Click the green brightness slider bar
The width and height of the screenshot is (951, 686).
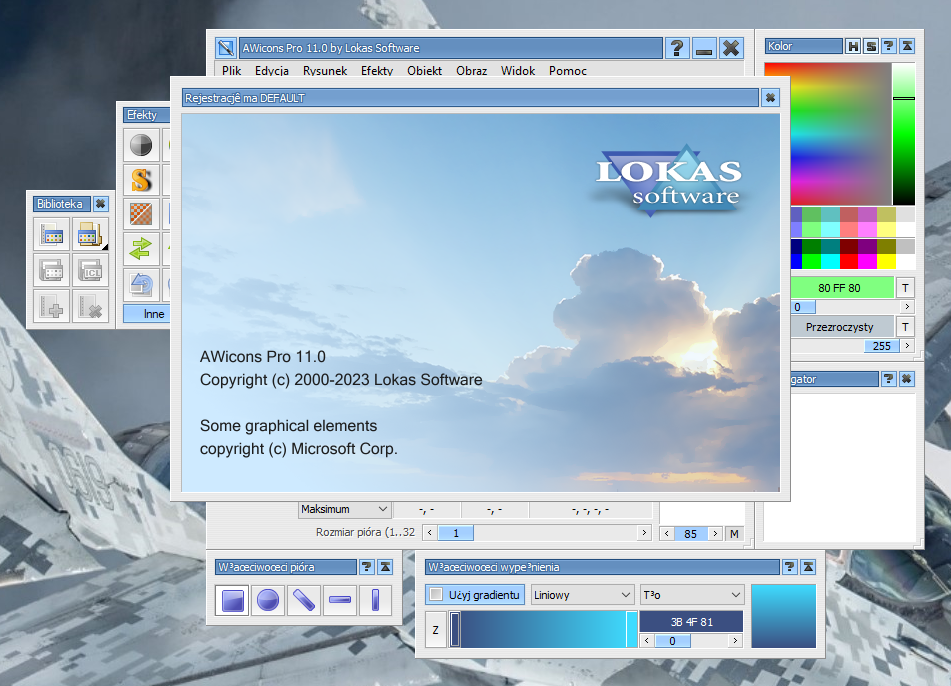[904, 133]
